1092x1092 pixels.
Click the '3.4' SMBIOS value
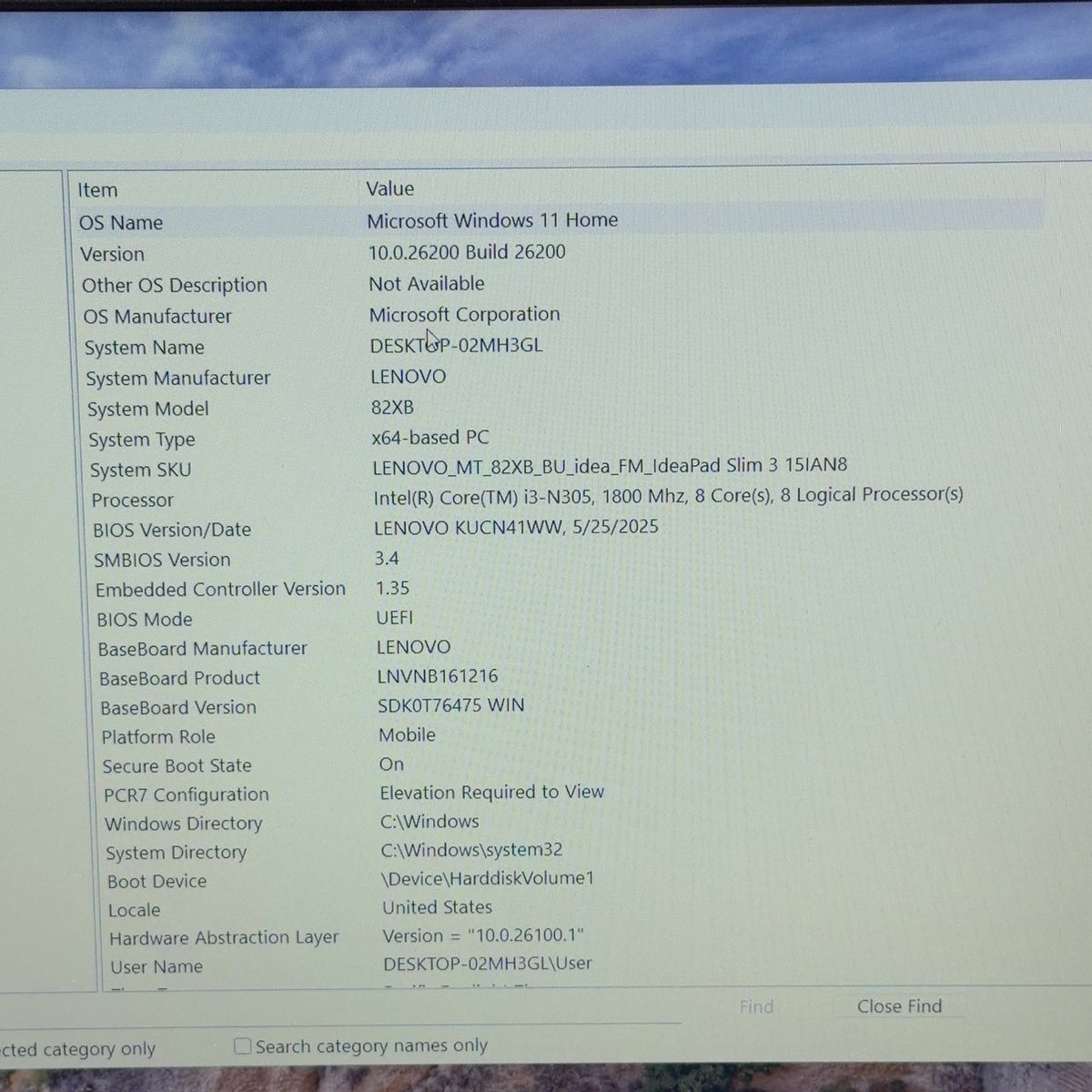(387, 558)
